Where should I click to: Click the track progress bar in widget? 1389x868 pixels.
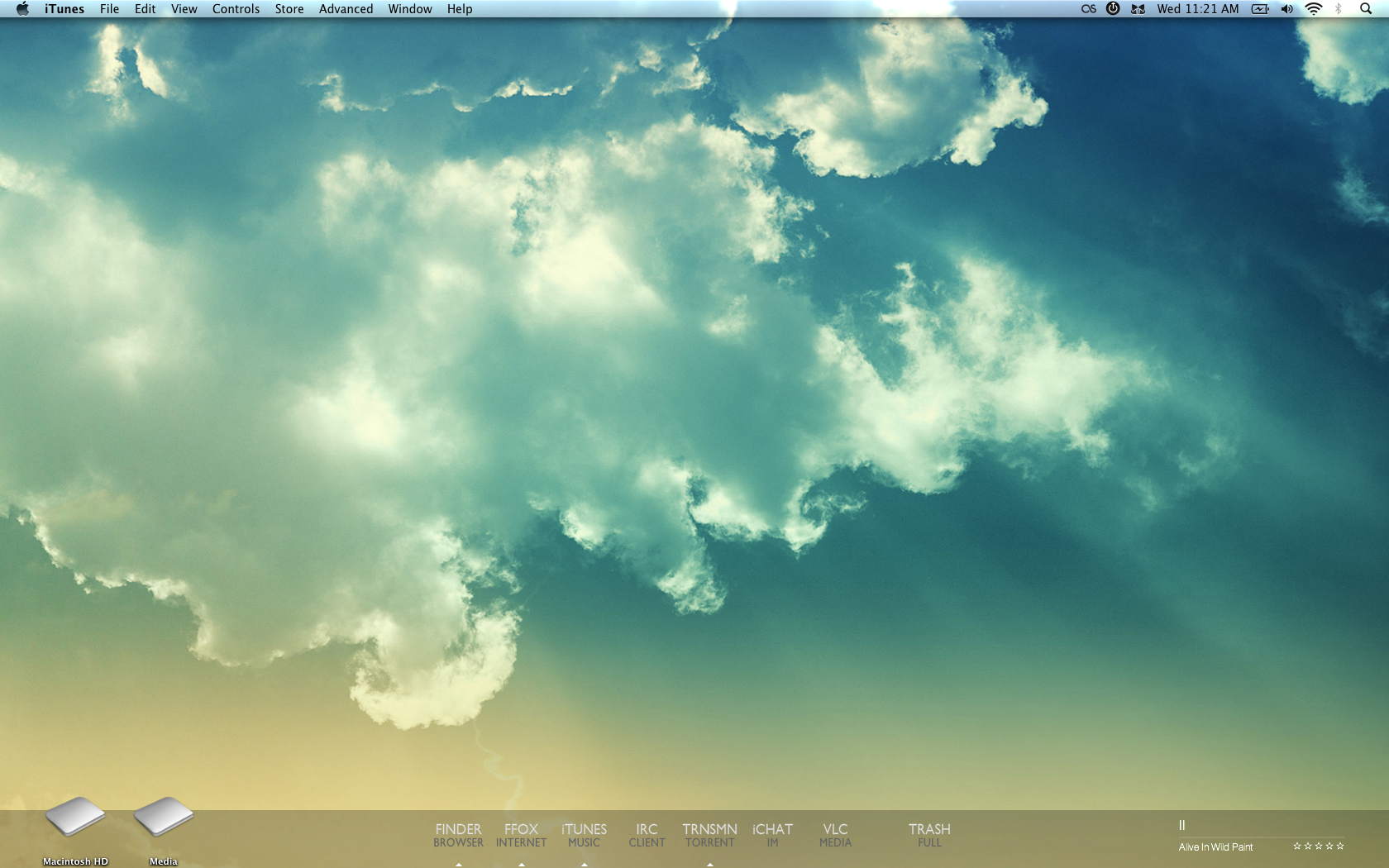(x=1262, y=837)
